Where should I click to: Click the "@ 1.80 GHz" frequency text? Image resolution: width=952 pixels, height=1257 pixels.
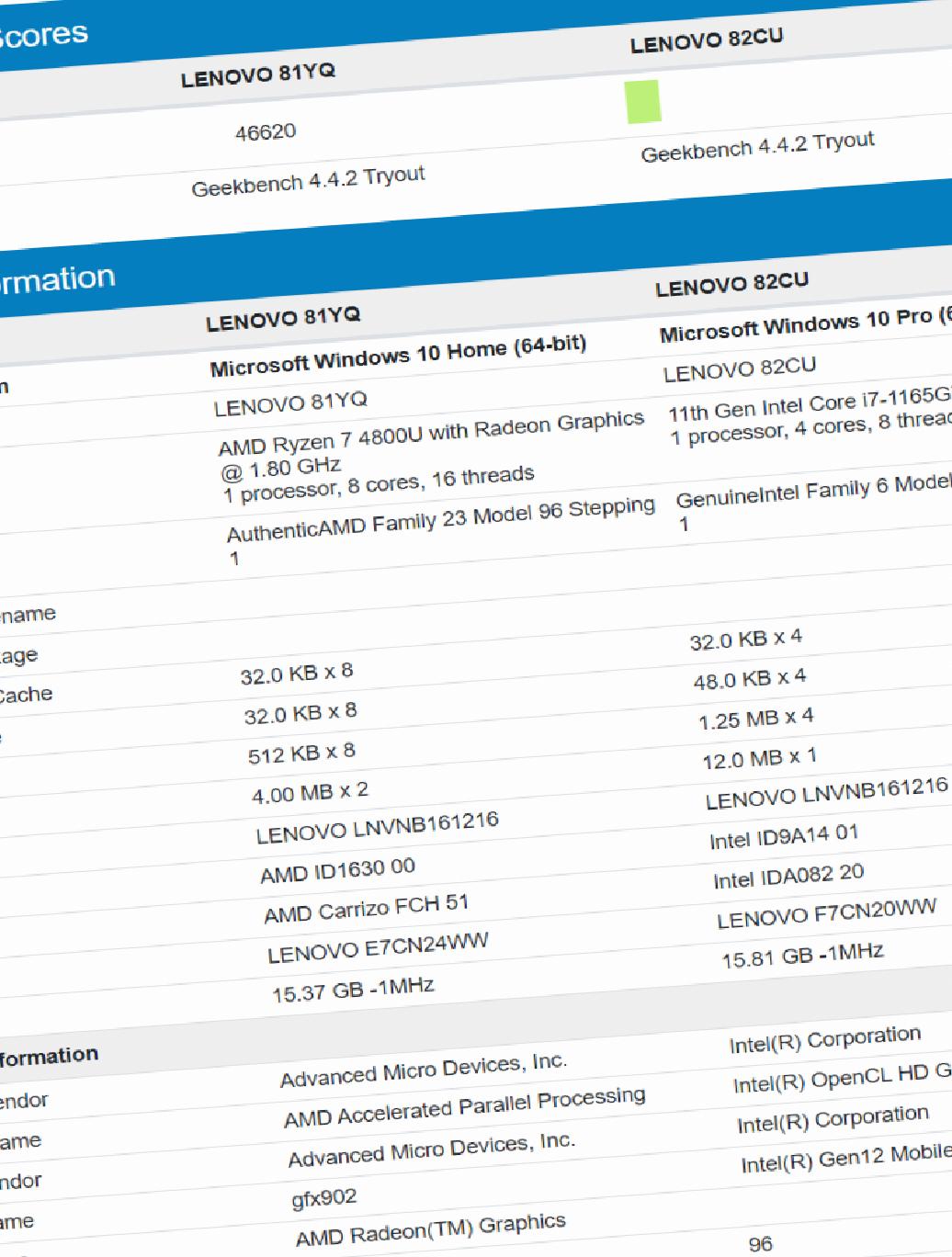tap(281, 469)
